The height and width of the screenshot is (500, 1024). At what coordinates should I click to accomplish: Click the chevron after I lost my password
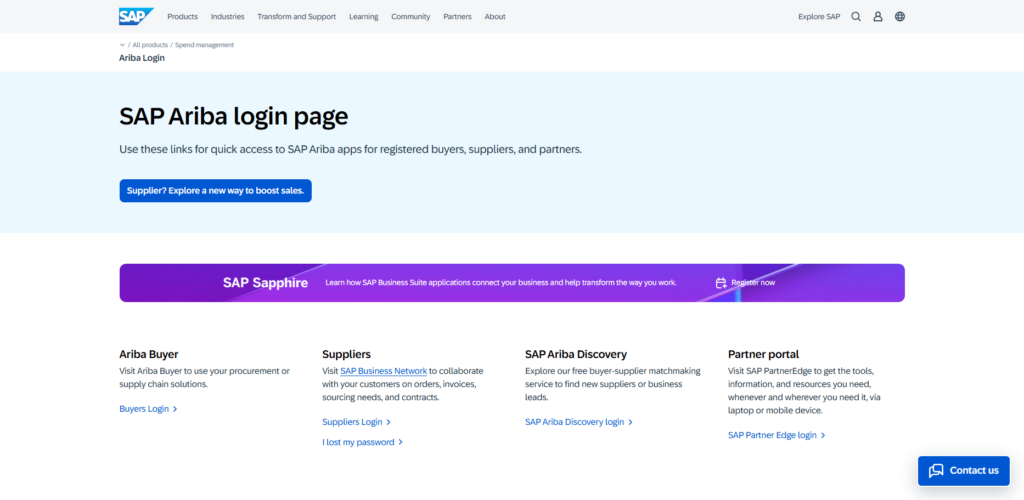[x=400, y=443]
